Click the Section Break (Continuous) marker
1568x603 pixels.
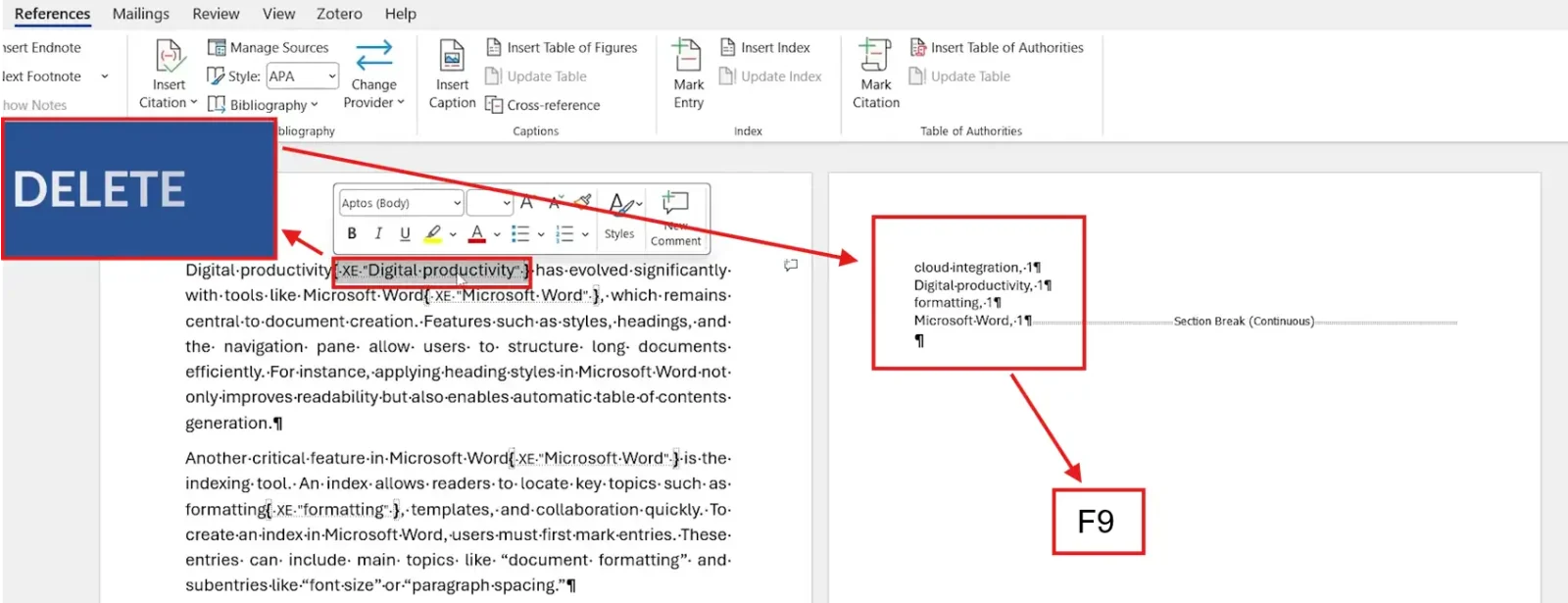pos(1244,321)
